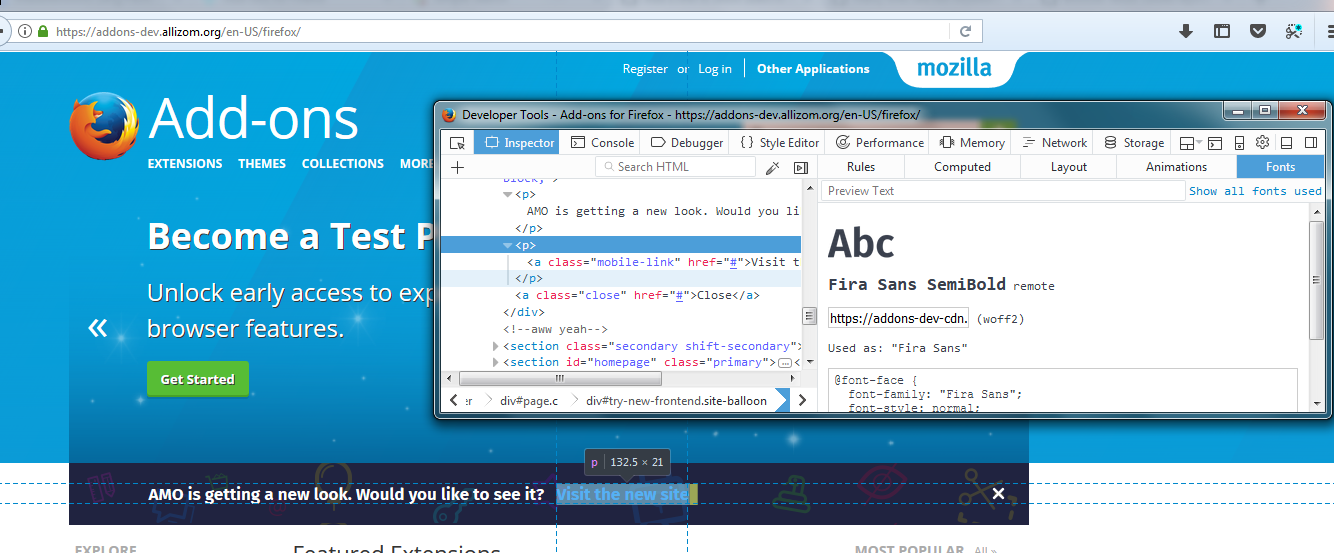
Task: Select breadcrumb 'div#try-new-frontend.site-balloon'
Action: 676,400
